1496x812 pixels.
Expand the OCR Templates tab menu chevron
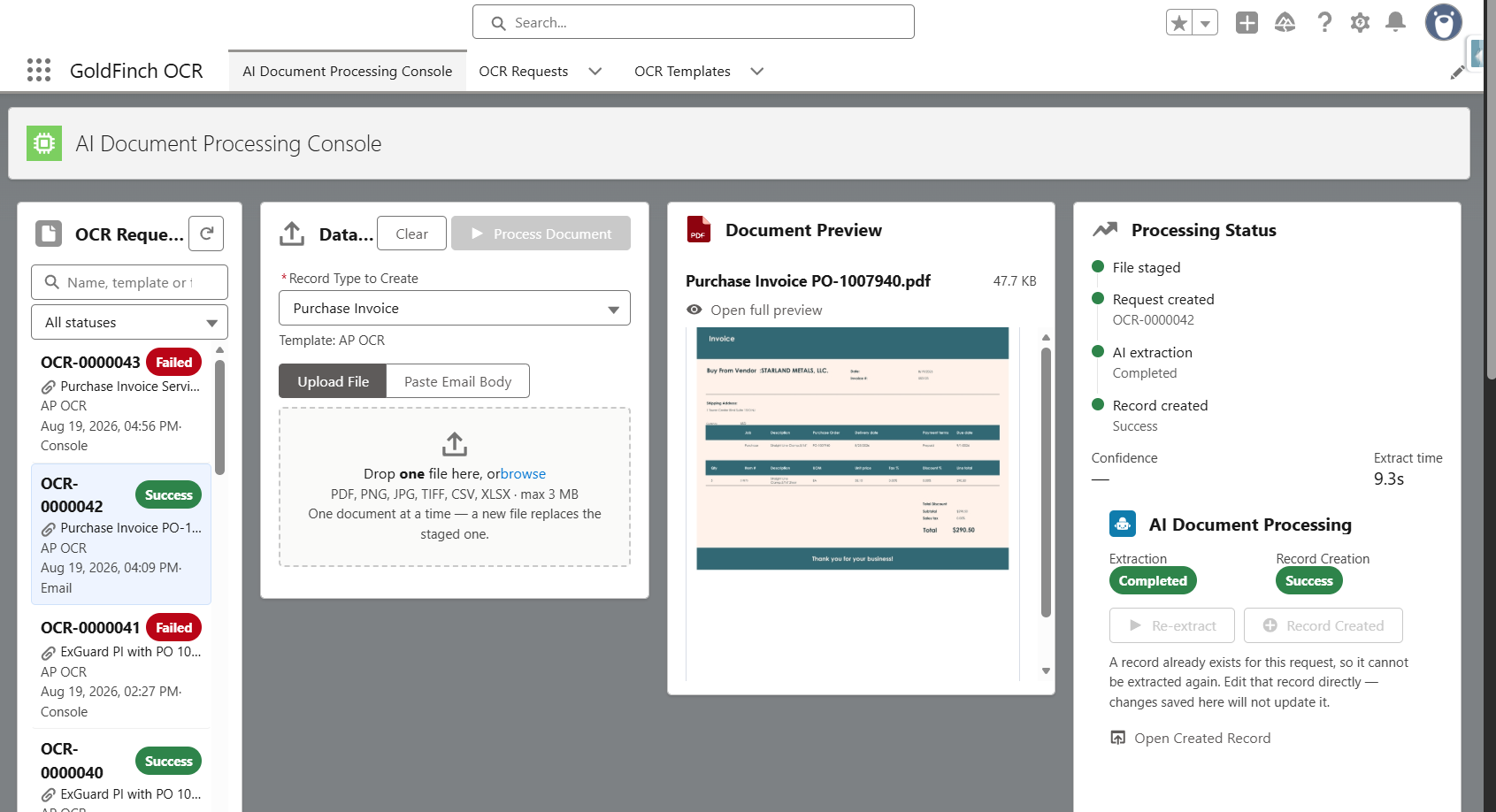point(757,71)
